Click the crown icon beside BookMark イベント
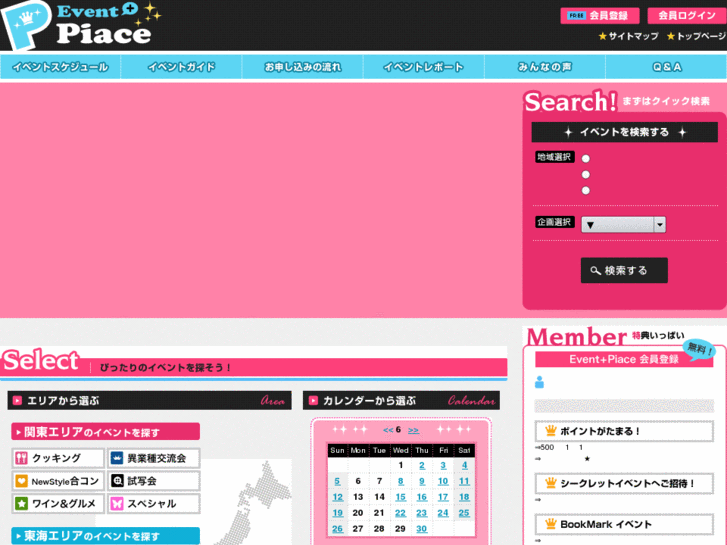The height and width of the screenshot is (545, 727). [x=550, y=524]
